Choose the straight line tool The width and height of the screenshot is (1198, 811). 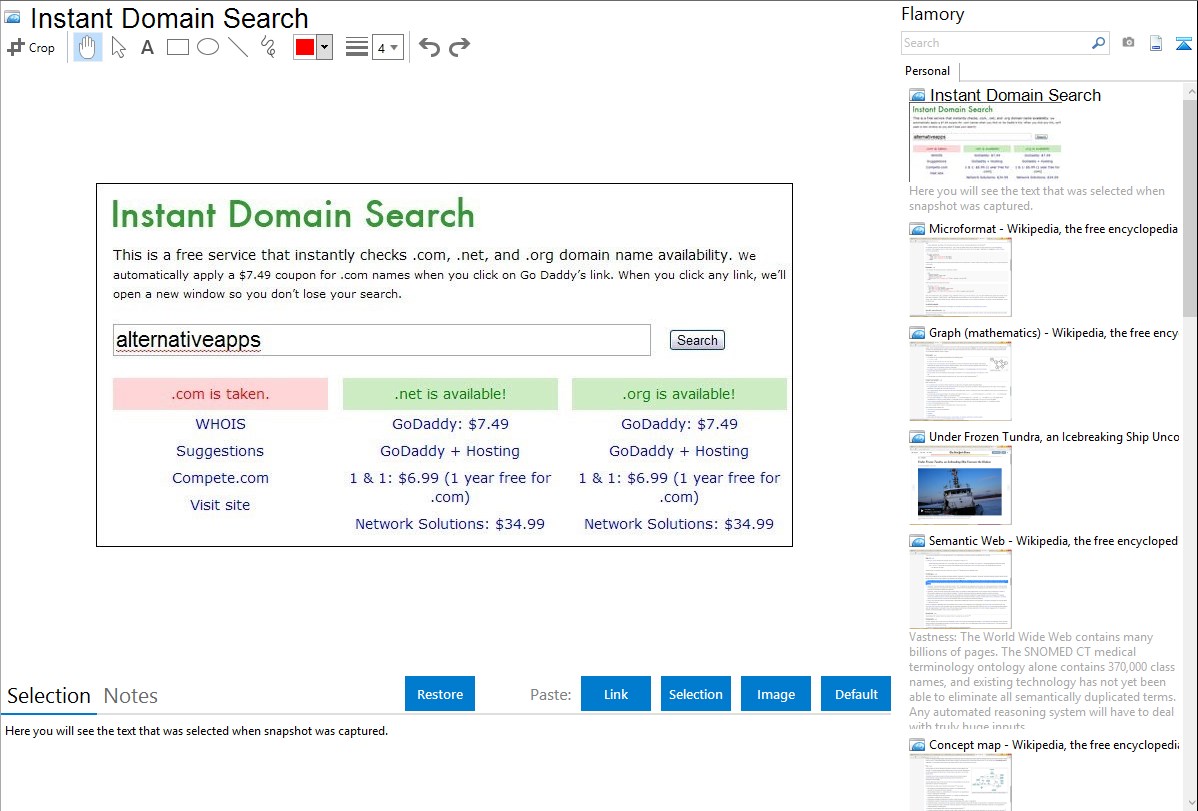click(238, 47)
